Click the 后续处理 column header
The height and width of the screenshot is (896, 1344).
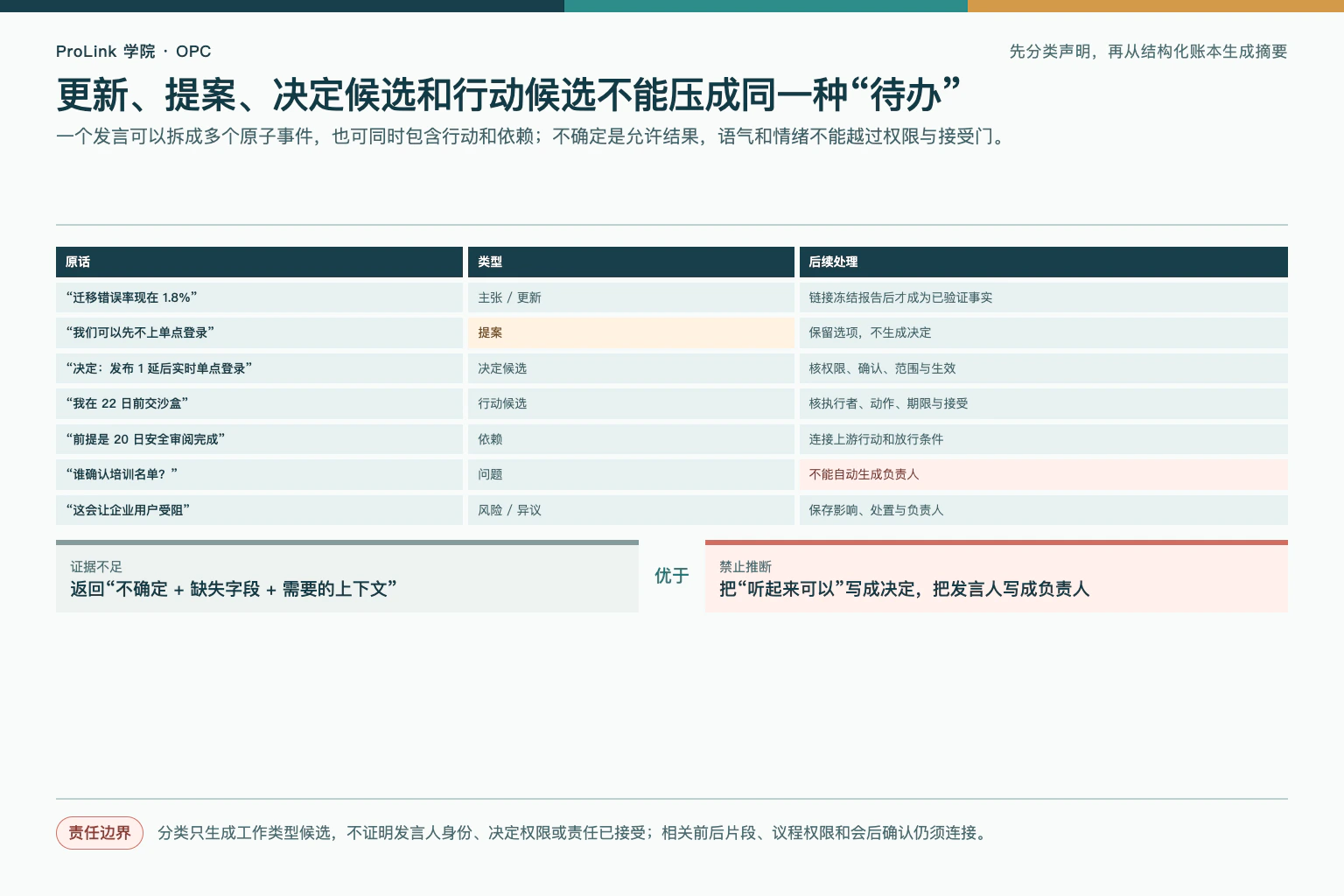(1044, 262)
